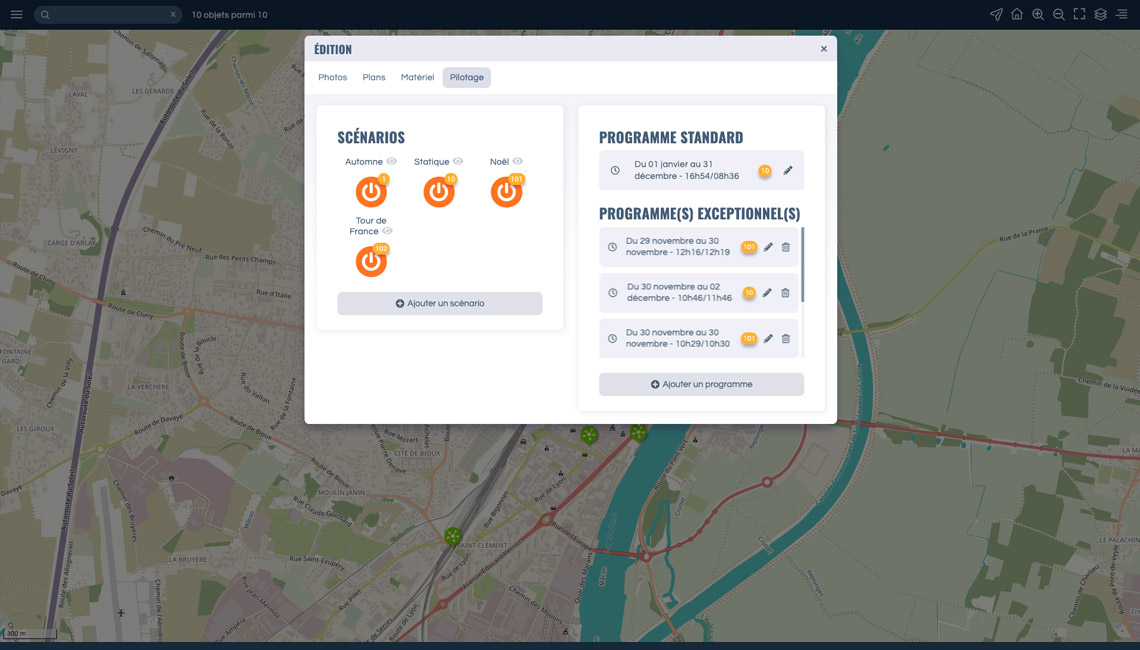The height and width of the screenshot is (650, 1140).
Task: Delete the 29 novembre exceptional programme
Action: (x=786, y=247)
